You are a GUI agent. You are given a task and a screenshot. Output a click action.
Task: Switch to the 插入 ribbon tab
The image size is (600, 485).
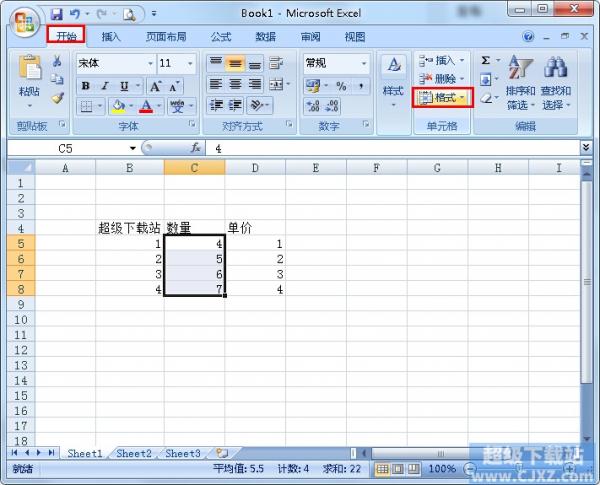[111, 36]
